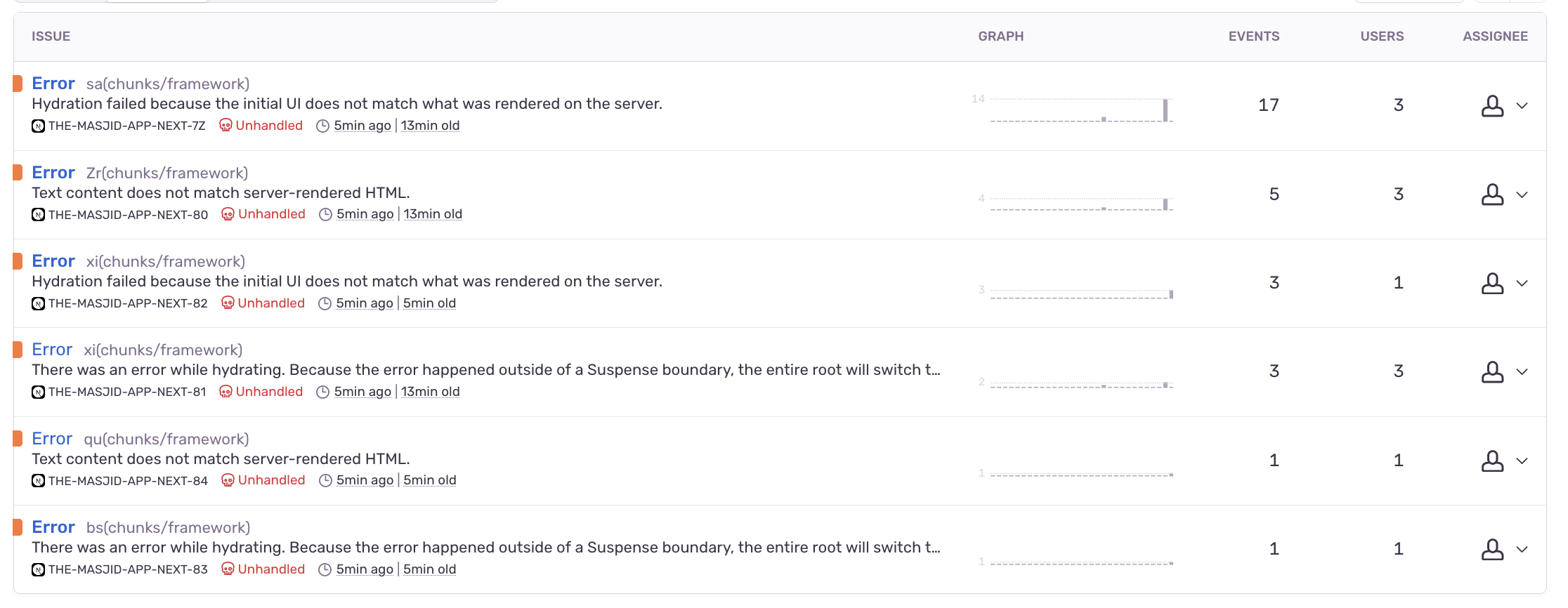Click the orange severity bar on the first issue
The width and height of the screenshot is (1568, 608).
click(19, 83)
